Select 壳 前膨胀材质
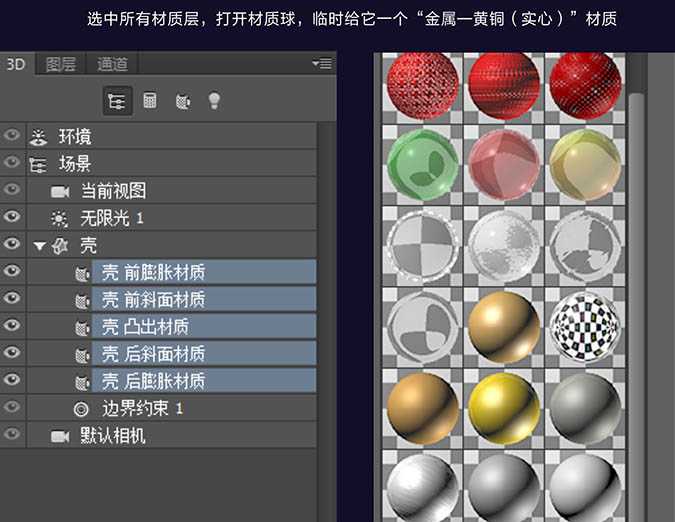Screen dimensions: 675x522 click(x=204, y=272)
